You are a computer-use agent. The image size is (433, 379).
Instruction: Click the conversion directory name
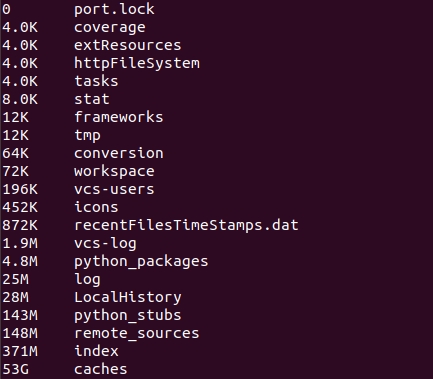click(119, 153)
